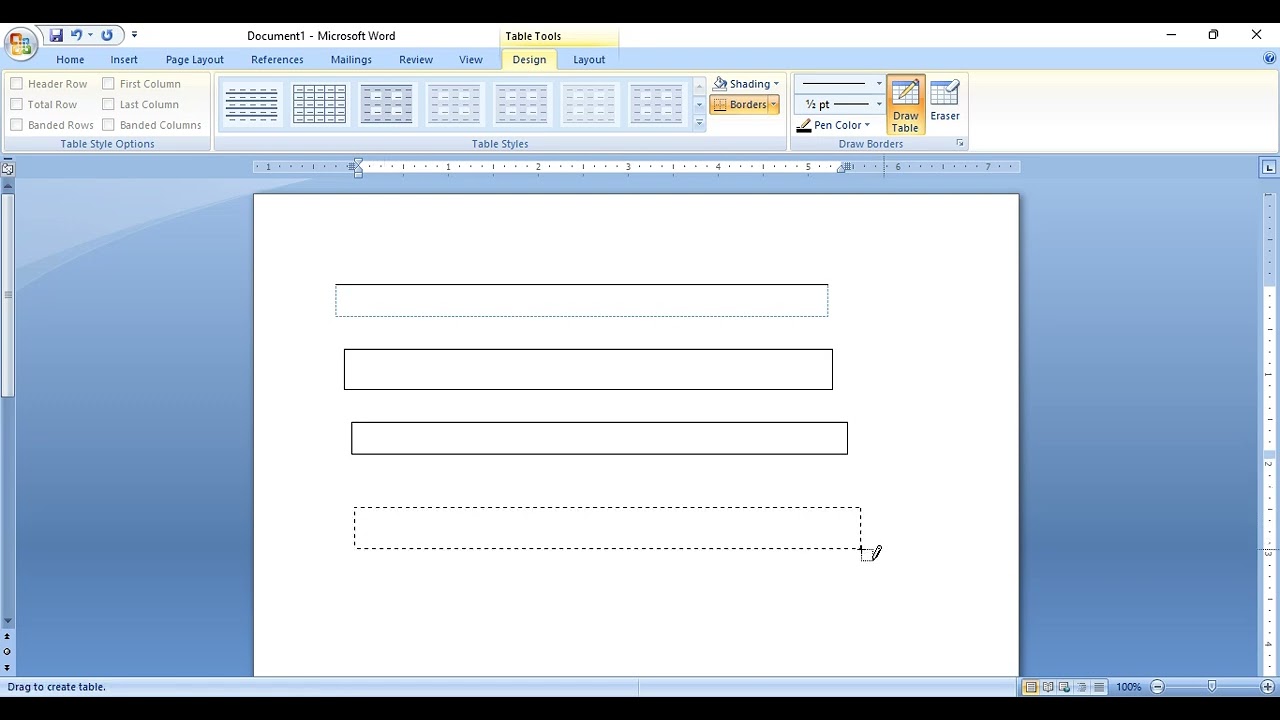Click the Pen Color icon
The image size is (1280, 720).
pos(804,126)
